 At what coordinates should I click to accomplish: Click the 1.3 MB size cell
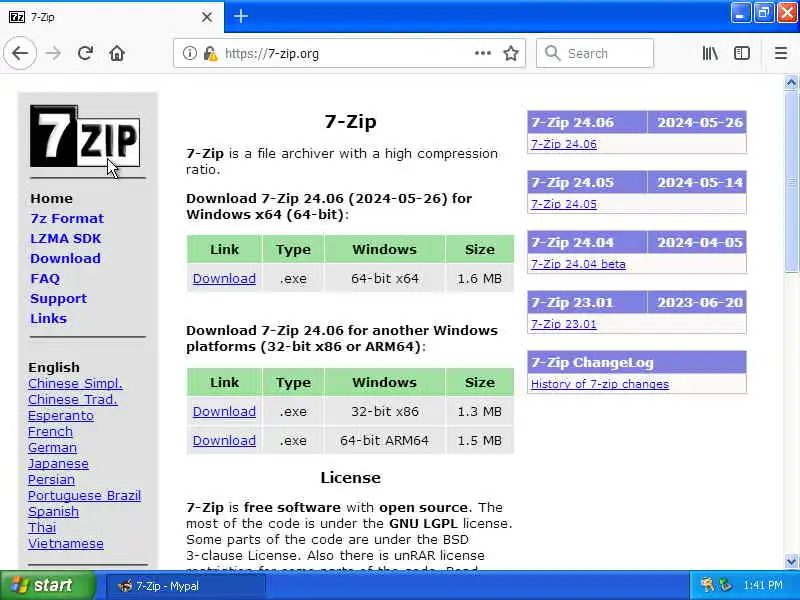point(480,411)
